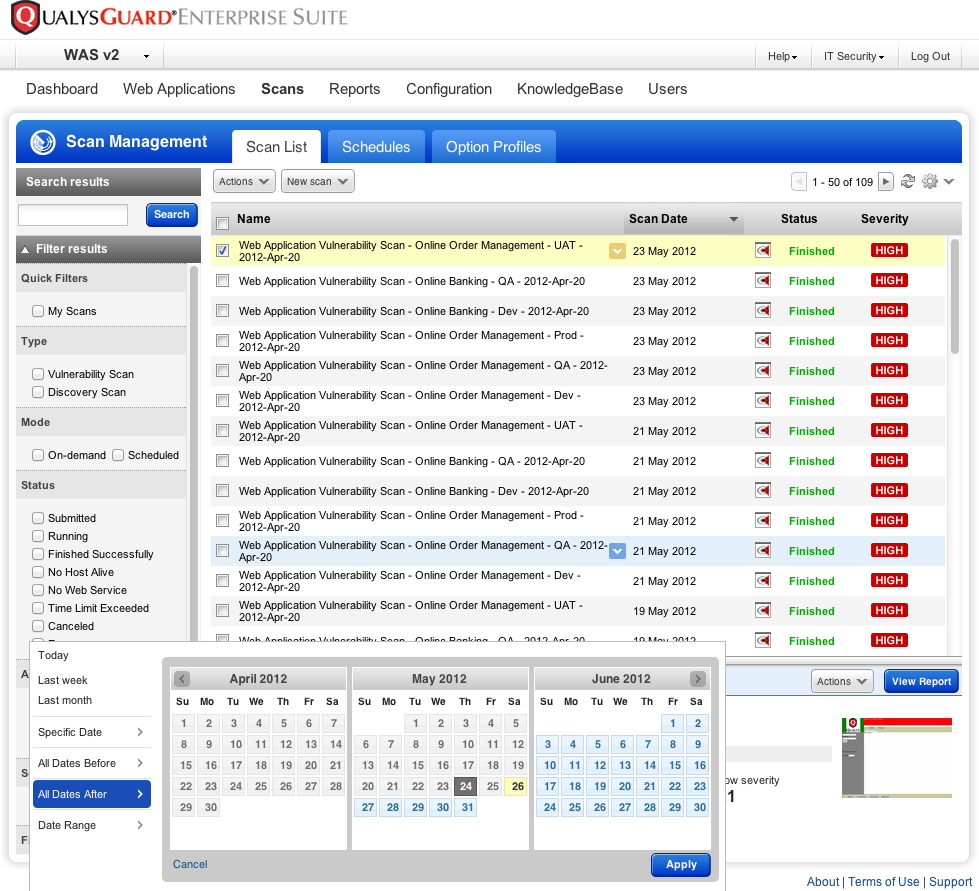Image resolution: width=979 pixels, height=891 pixels.
Task: Go to next page arrow
Action: (885, 182)
